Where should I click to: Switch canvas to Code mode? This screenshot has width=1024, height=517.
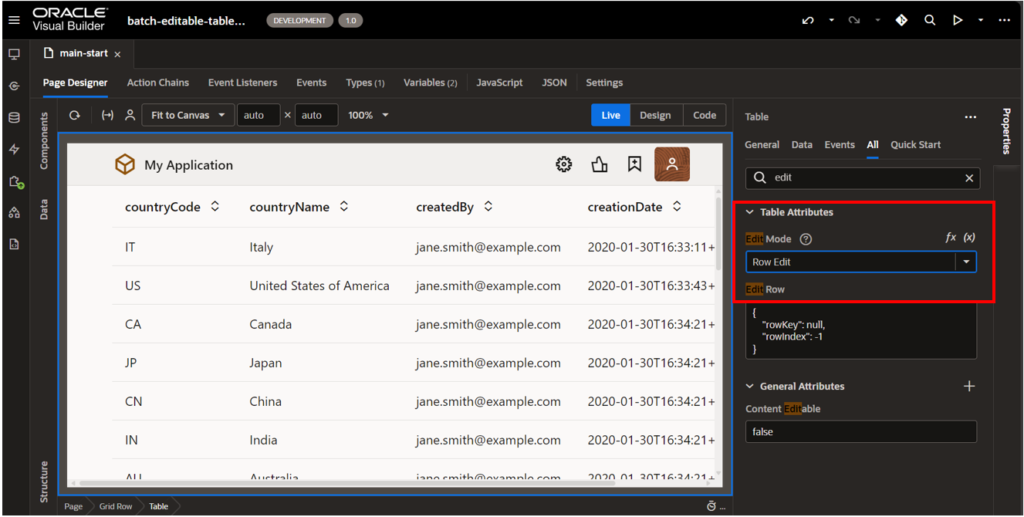pyautogui.click(x=704, y=115)
